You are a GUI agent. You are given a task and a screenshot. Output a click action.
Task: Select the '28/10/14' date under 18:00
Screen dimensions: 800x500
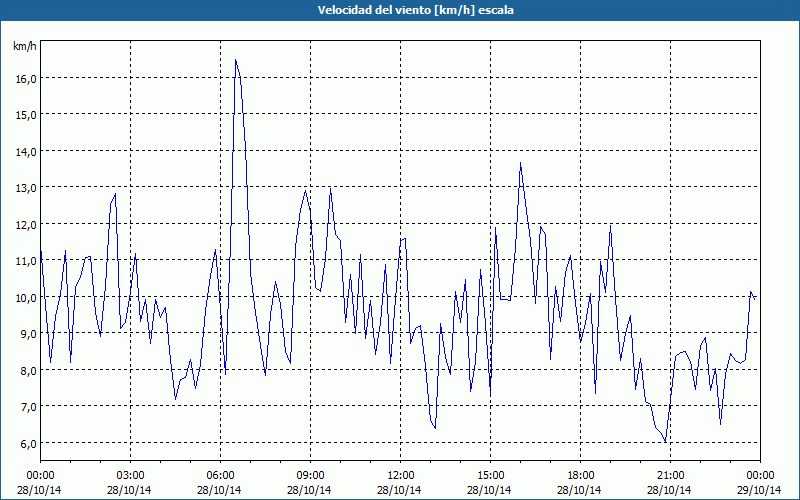(x=579, y=490)
